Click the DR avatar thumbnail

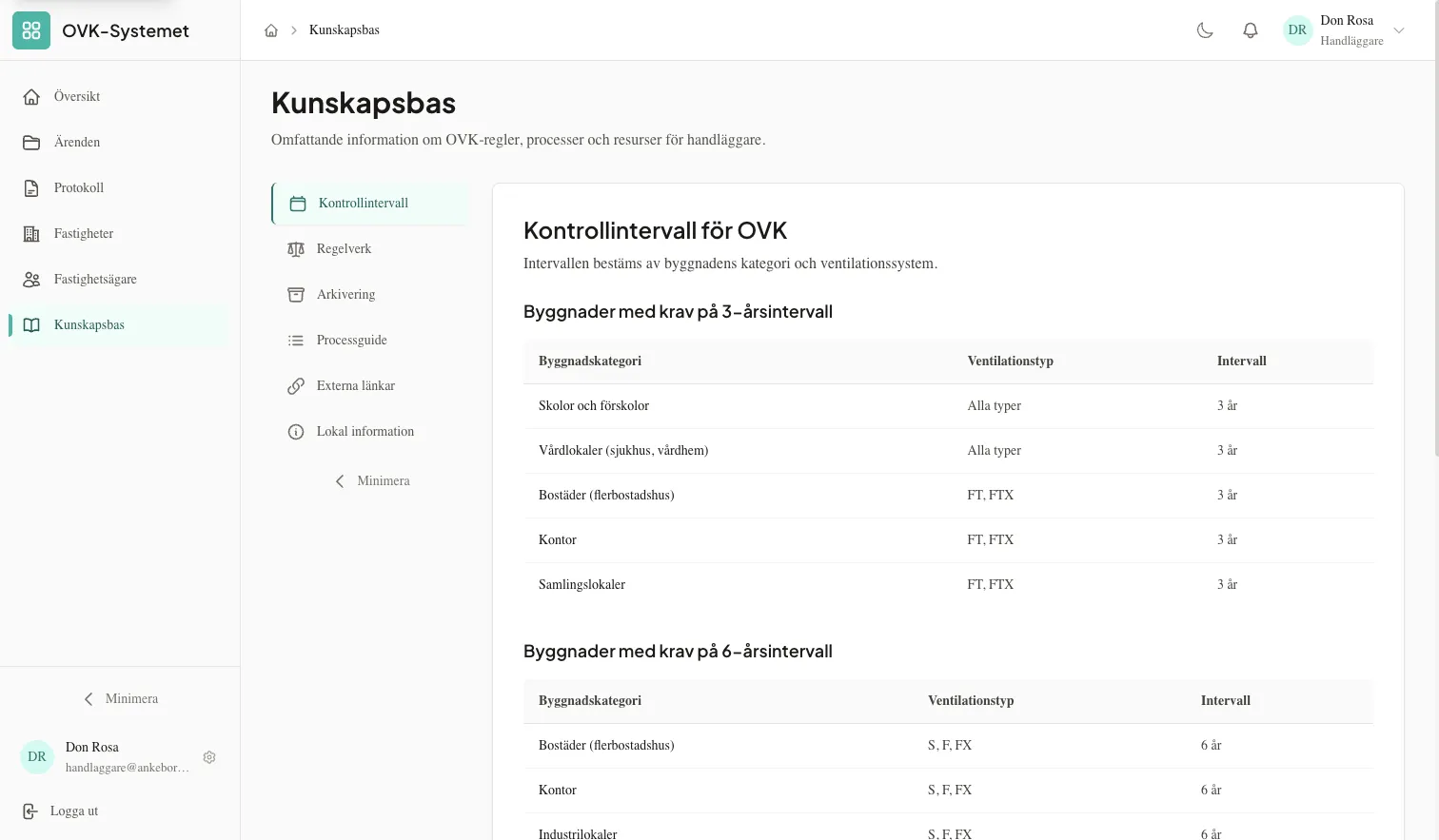[1297, 29]
